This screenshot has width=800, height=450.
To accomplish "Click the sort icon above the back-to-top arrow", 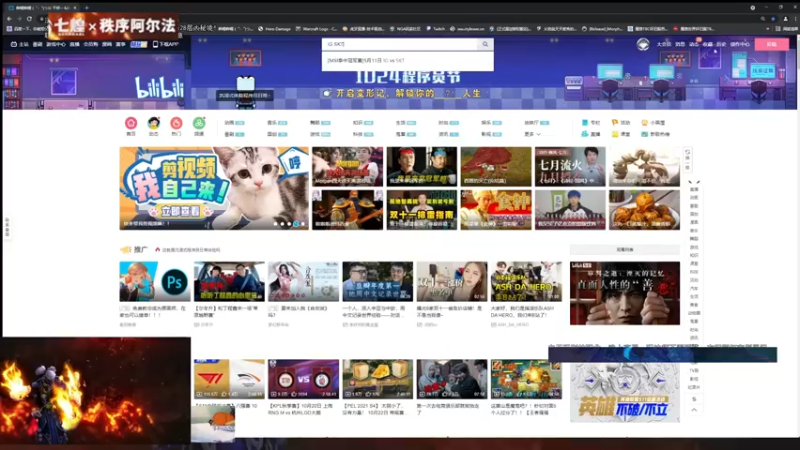I will [x=694, y=399].
